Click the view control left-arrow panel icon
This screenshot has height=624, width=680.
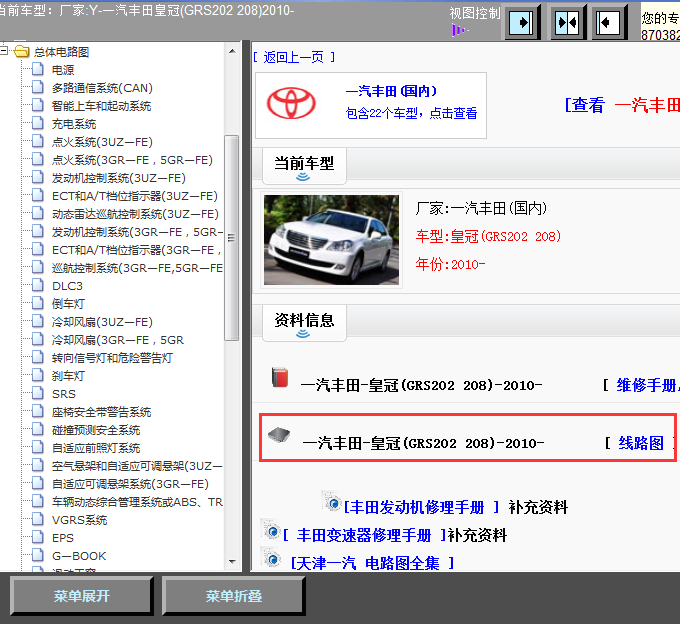[x=608, y=22]
